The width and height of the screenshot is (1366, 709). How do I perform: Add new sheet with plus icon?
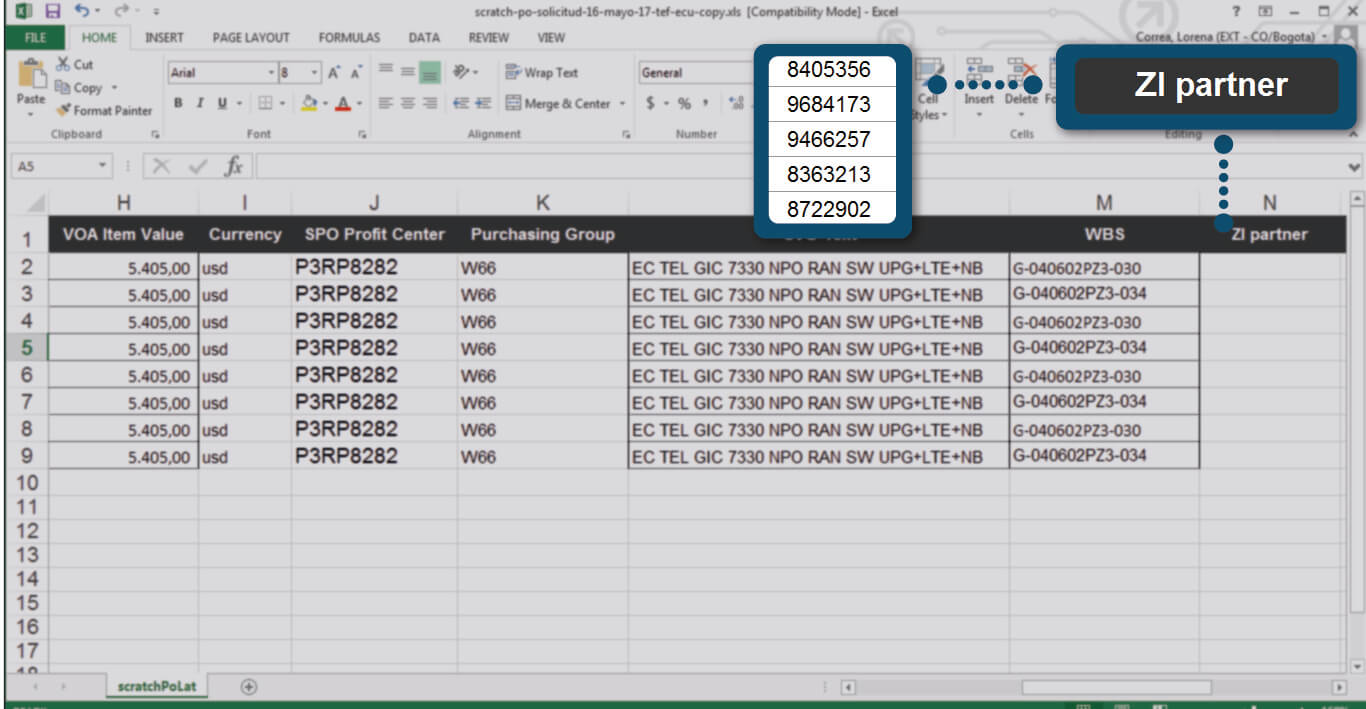coord(249,687)
